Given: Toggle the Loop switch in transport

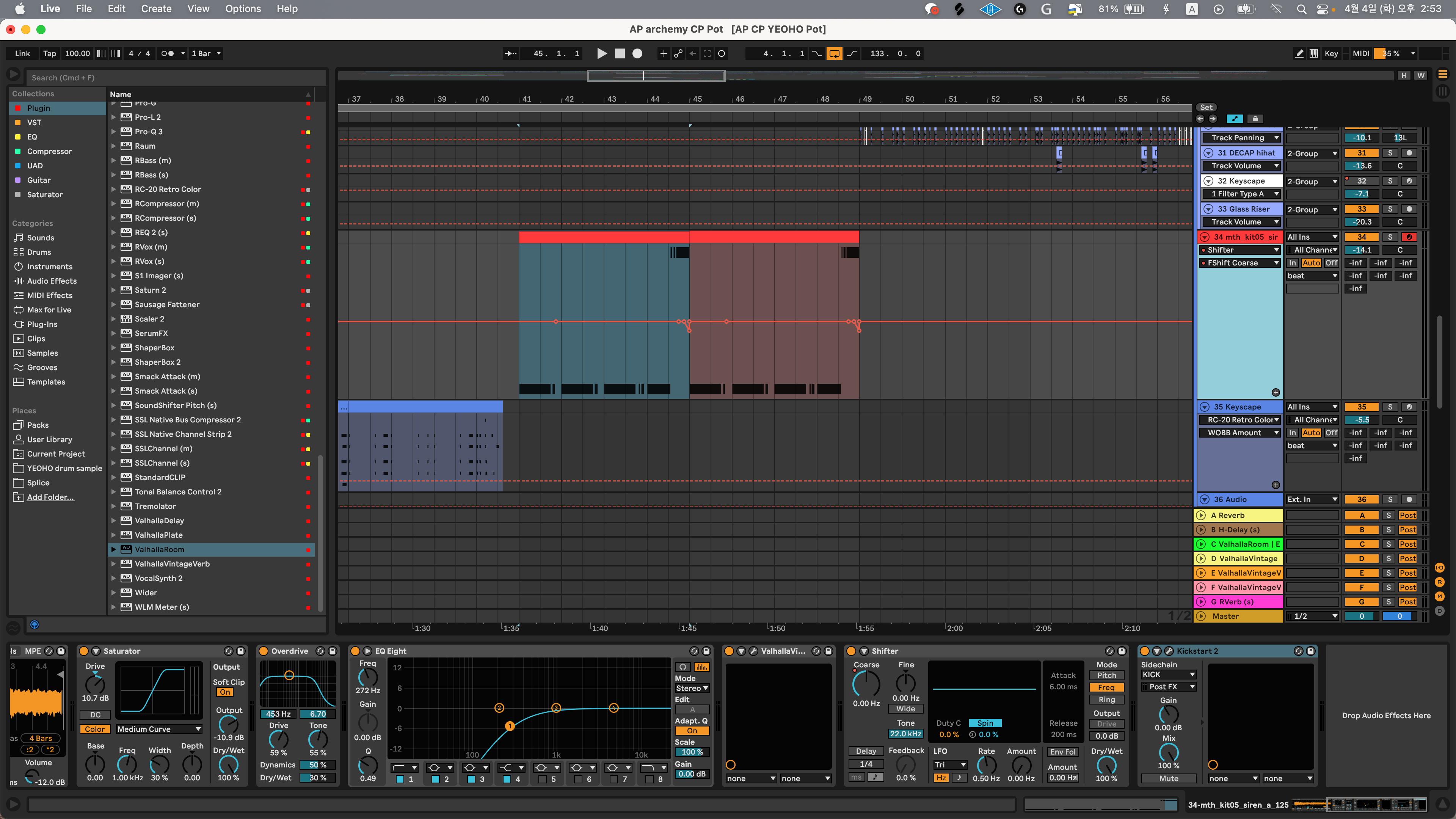Looking at the screenshot, I should [834, 54].
